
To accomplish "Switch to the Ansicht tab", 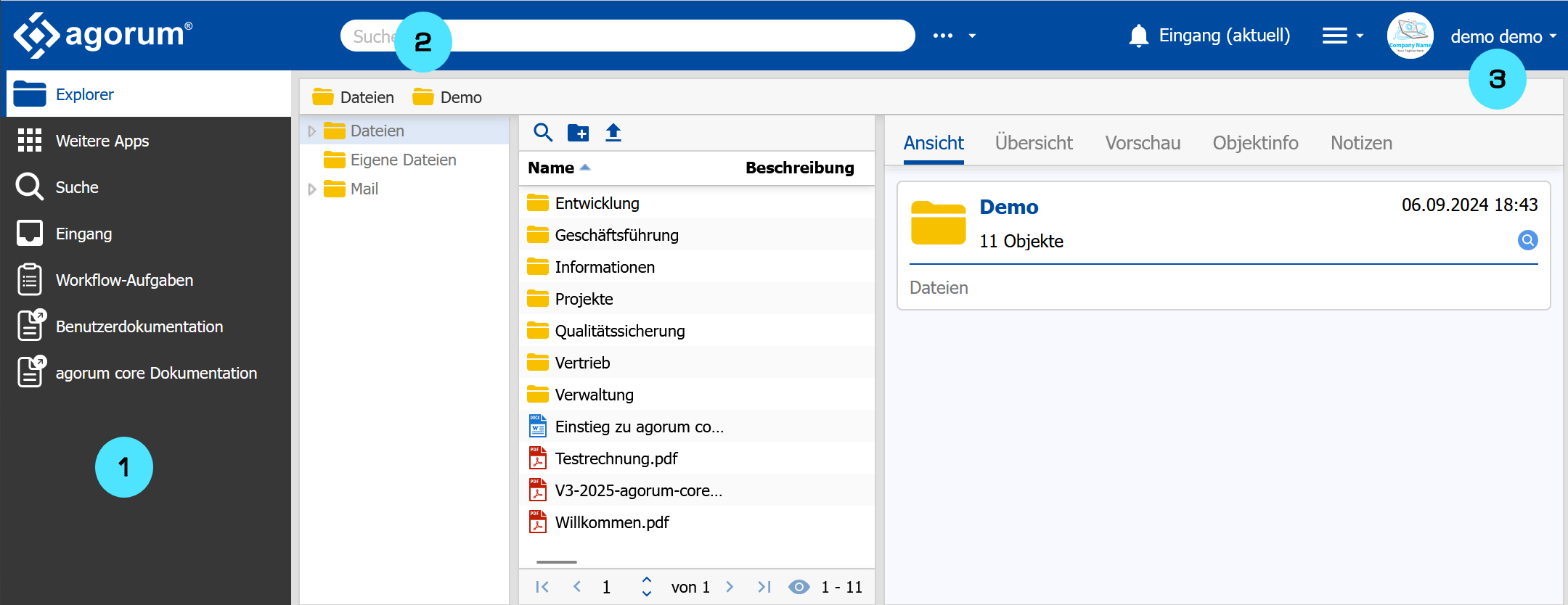I will (x=934, y=143).
